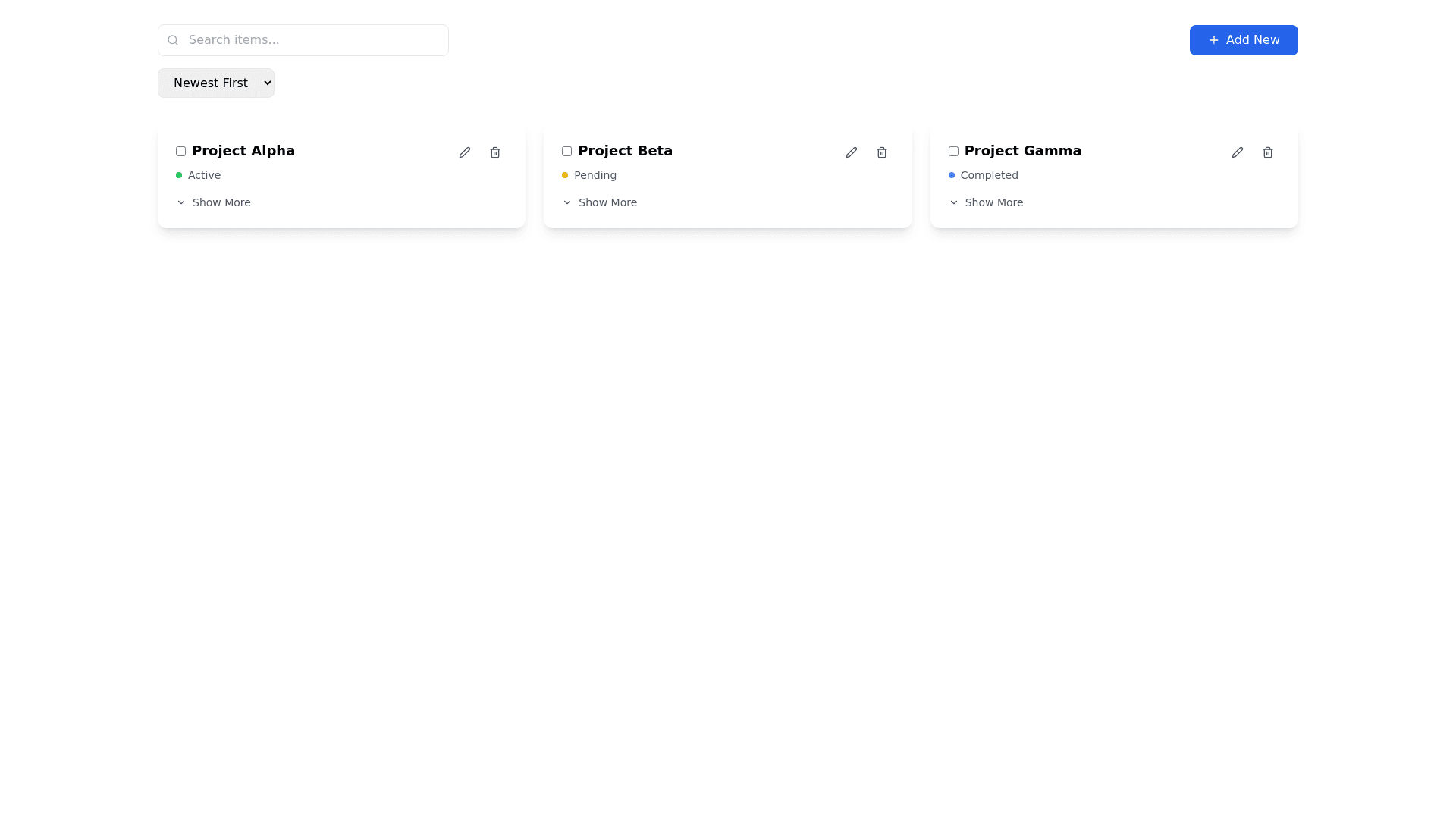This screenshot has height=819, width=1456.
Task: Expand Show More on Project Gamma
Action: click(x=986, y=202)
